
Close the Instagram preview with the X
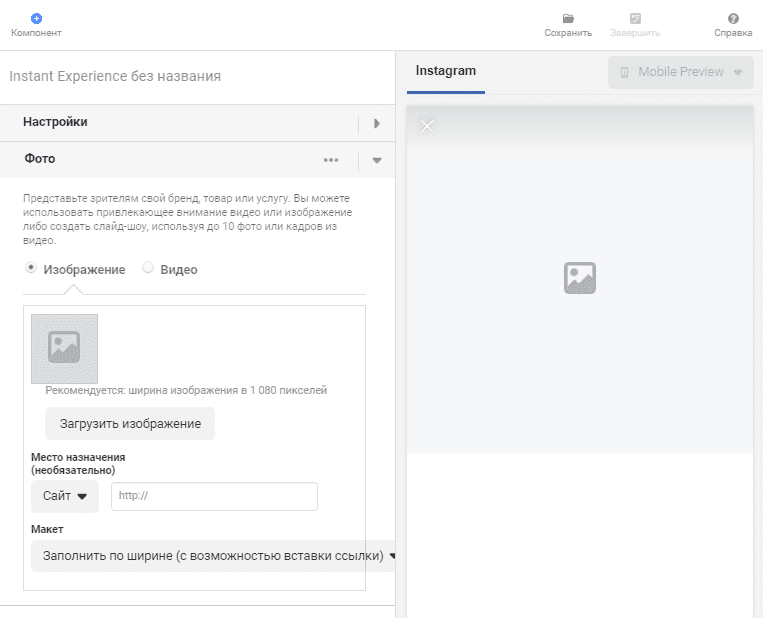pos(427,126)
